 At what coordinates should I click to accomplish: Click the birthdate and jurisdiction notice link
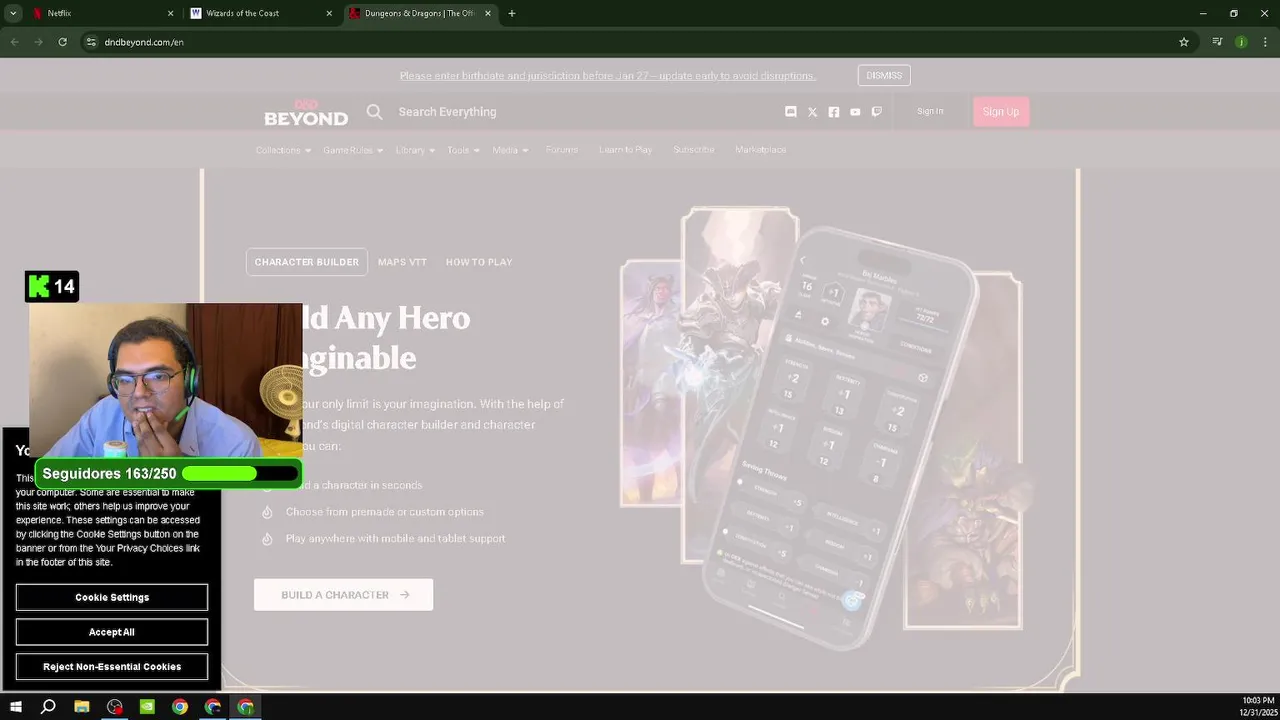tap(608, 76)
